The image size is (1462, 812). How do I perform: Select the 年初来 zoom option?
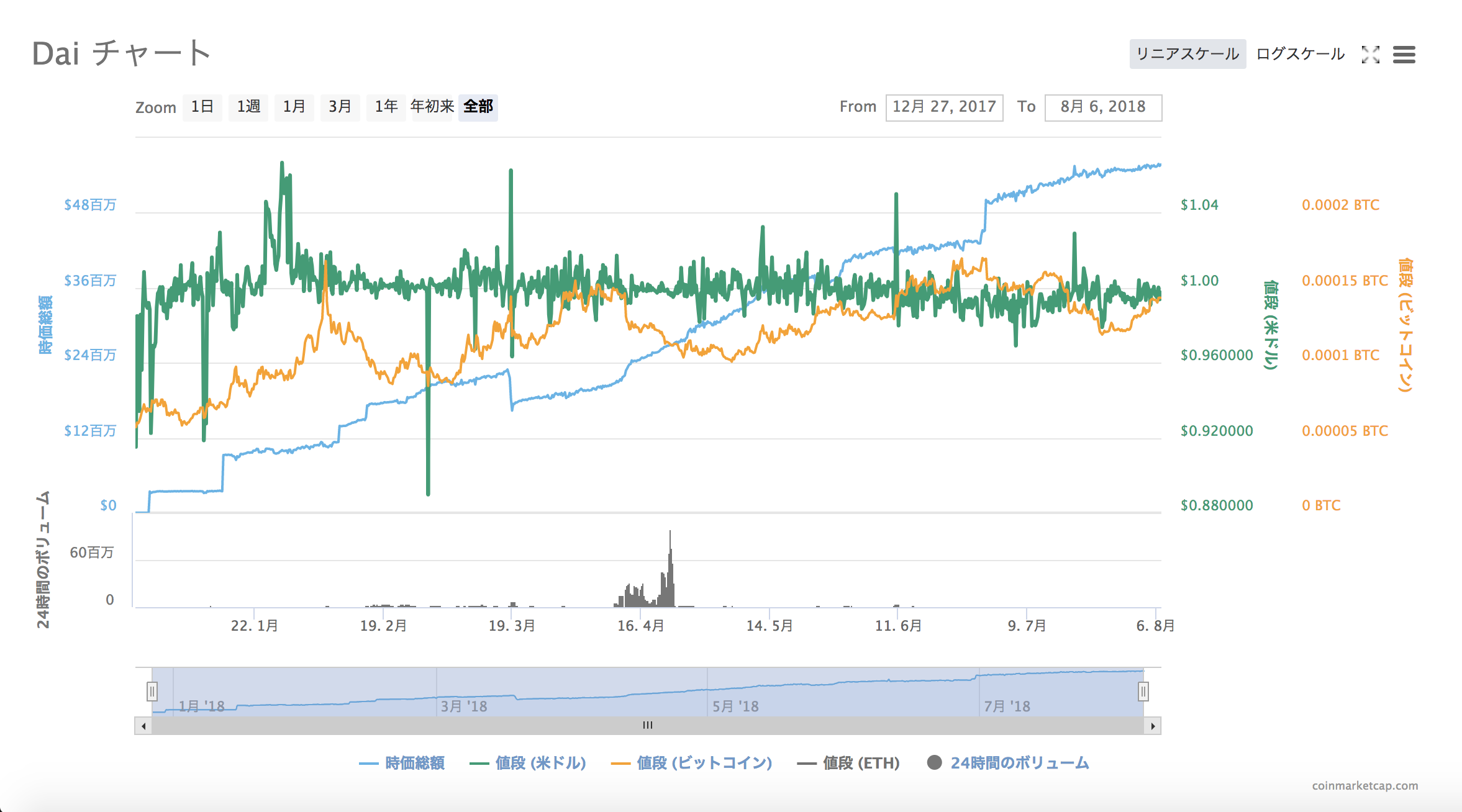pyautogui.click(x=432, y=107)
